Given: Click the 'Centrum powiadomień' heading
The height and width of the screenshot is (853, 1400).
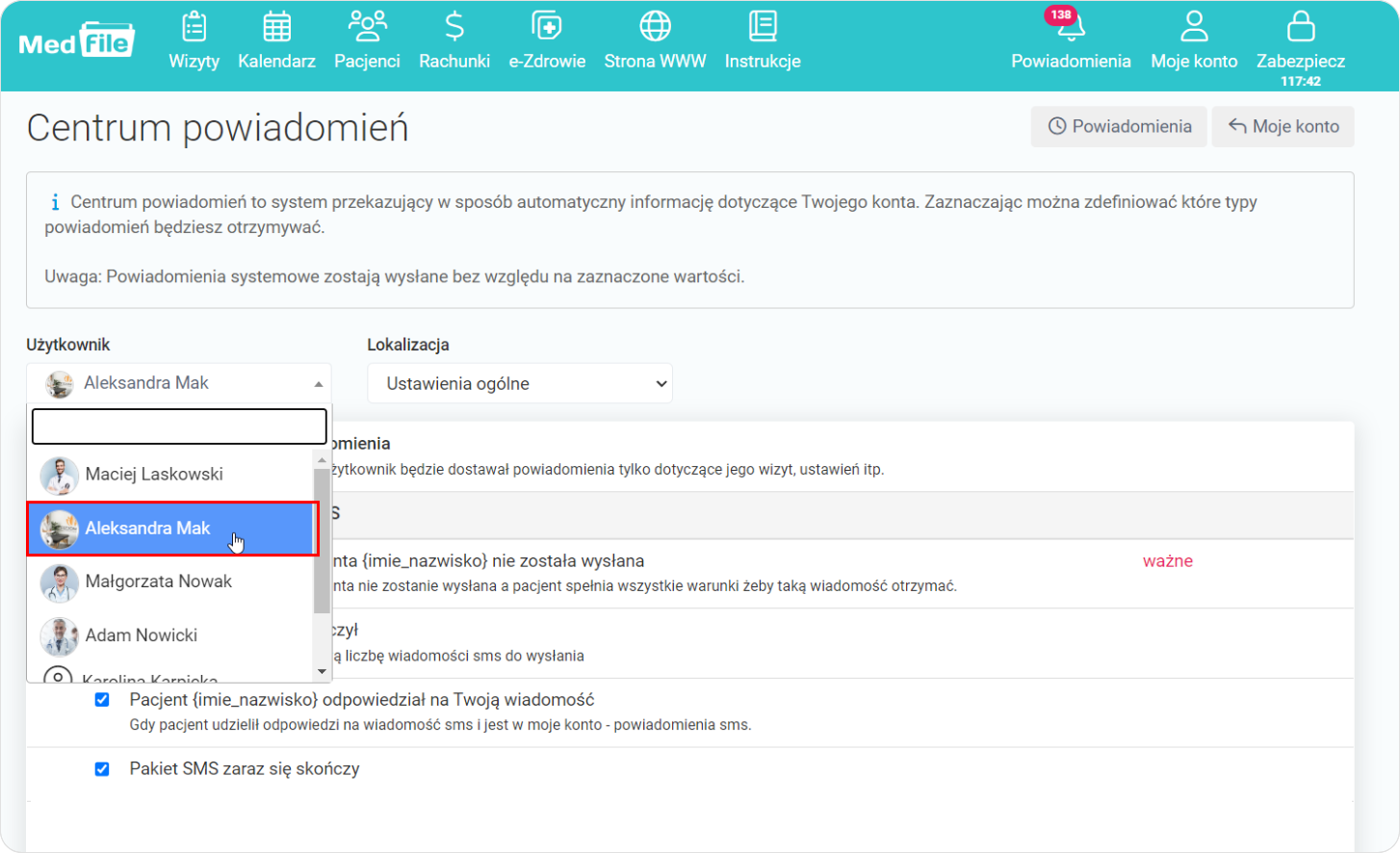Looking at the screenshot, I should click(218, 128).
